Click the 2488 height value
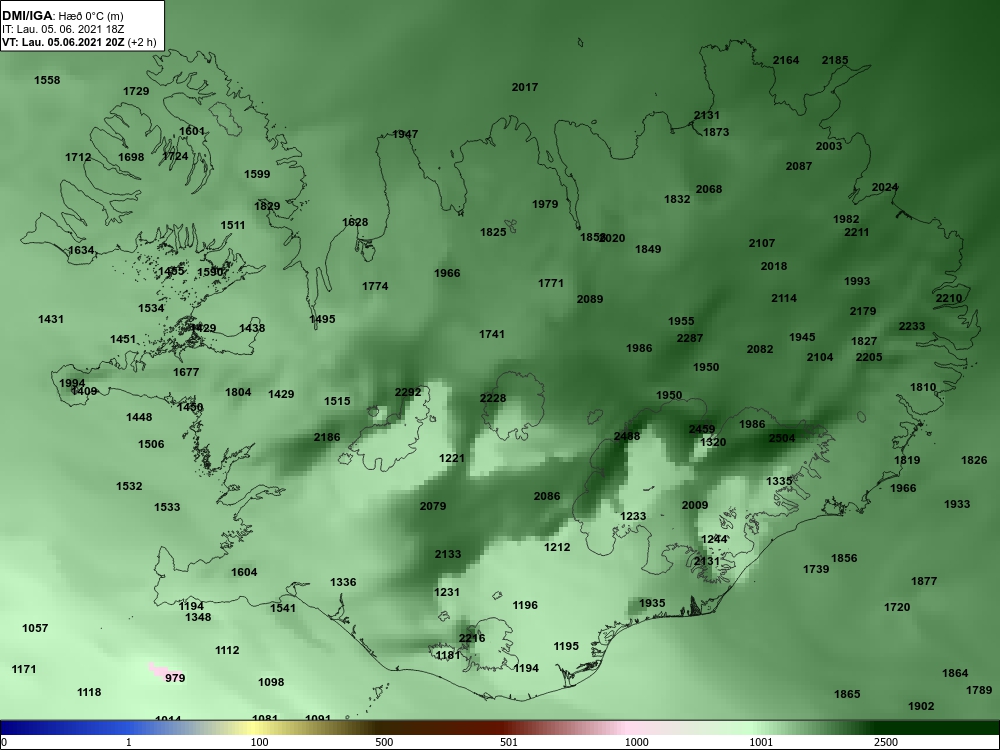 pyautogui.click(x=627, y=437)
